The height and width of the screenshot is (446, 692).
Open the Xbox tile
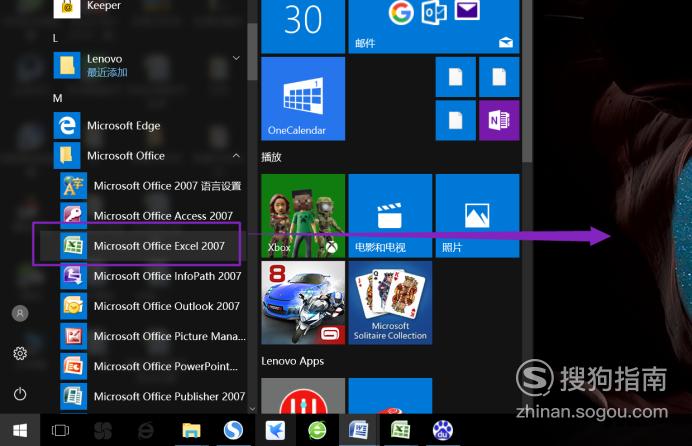[x=303, y=215]
